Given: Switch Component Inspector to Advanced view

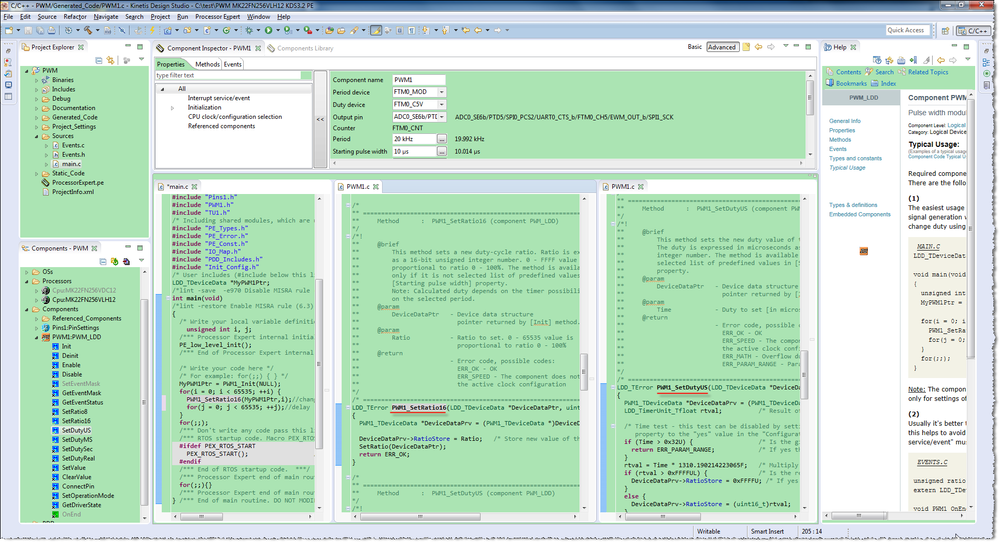Looking at the screenshot, I should point(721,47).
